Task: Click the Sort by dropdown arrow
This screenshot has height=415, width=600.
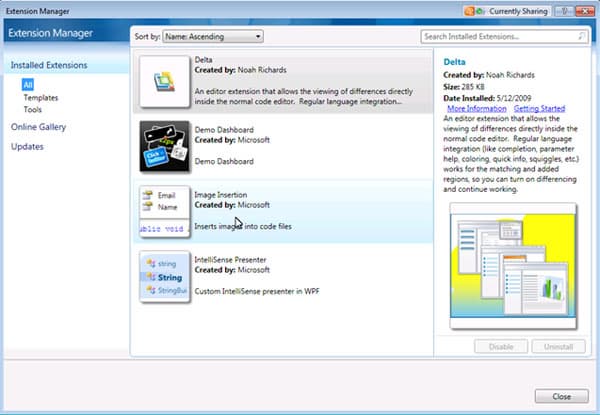Action: 258,37
